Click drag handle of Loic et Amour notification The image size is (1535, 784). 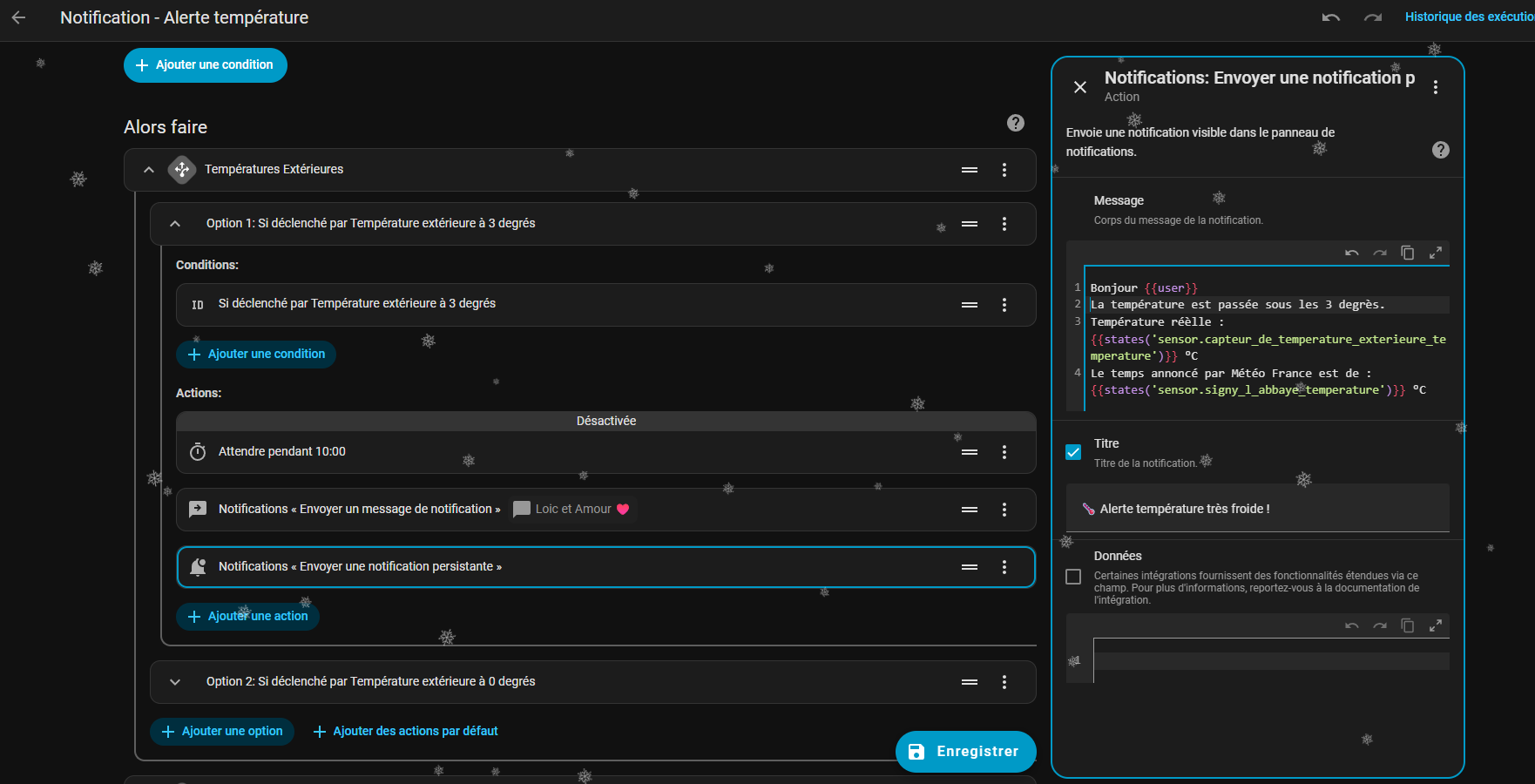(x=970, y=510)
